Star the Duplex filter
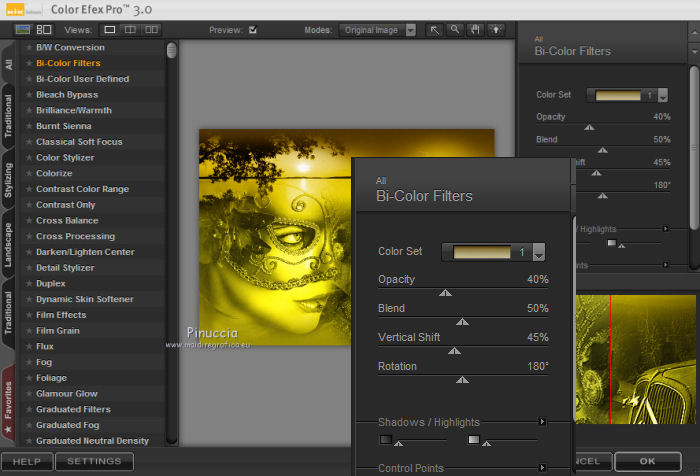 pyautogui.click(x=29, y=284)
